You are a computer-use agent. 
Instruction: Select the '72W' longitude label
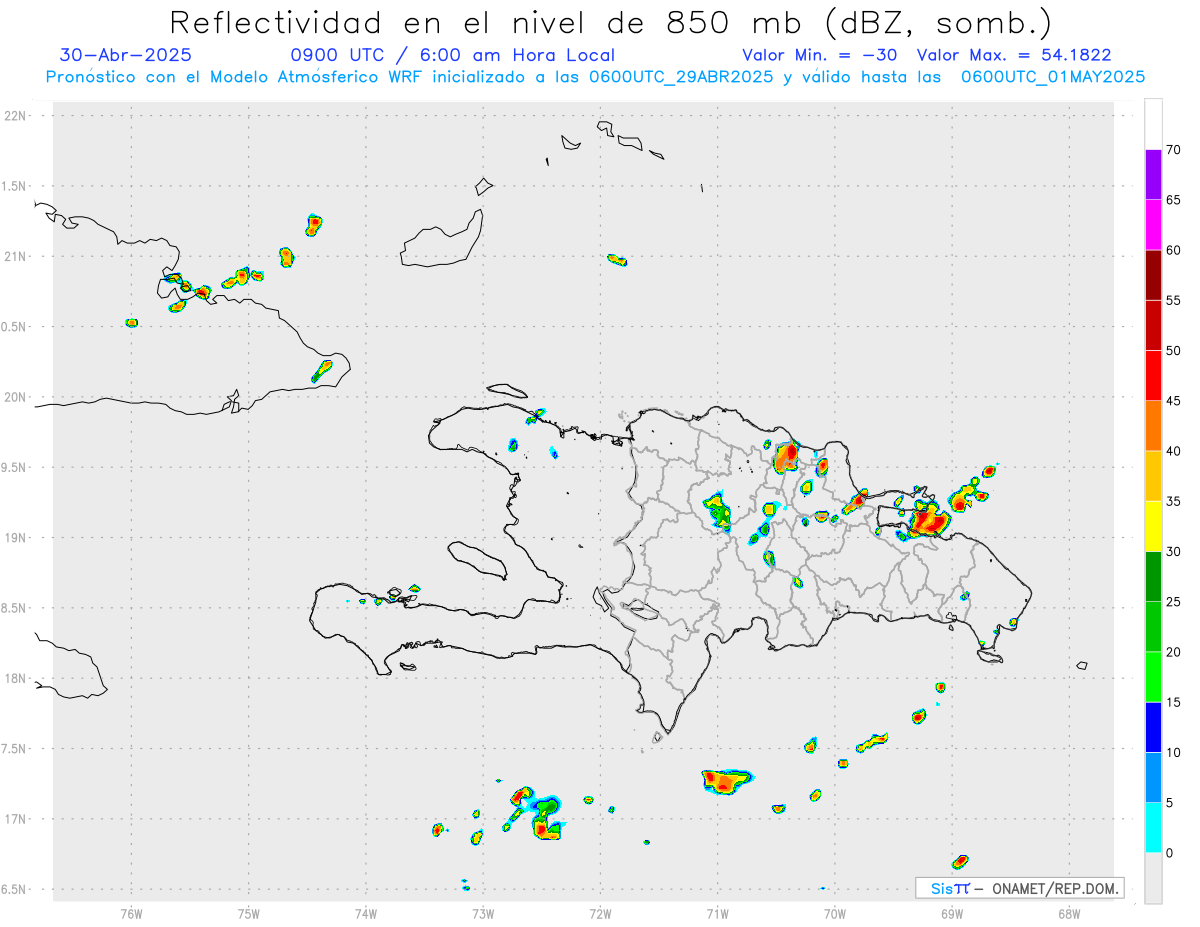click(x=600, y=913)
